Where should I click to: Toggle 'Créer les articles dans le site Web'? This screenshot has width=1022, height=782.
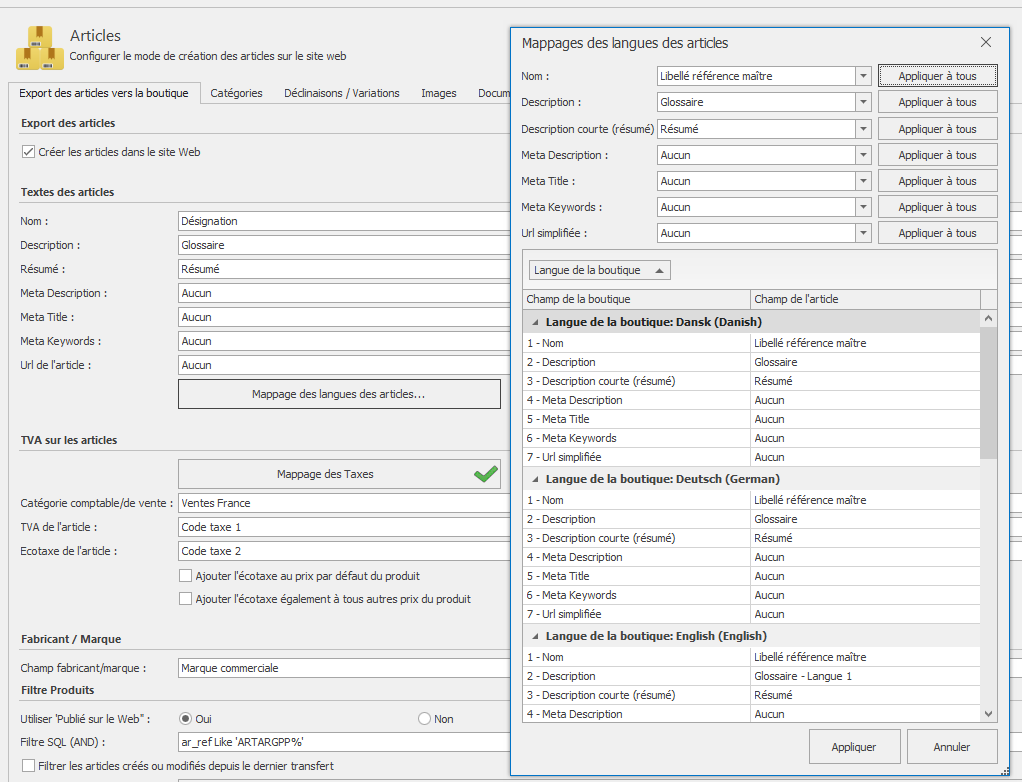(28, 152)
